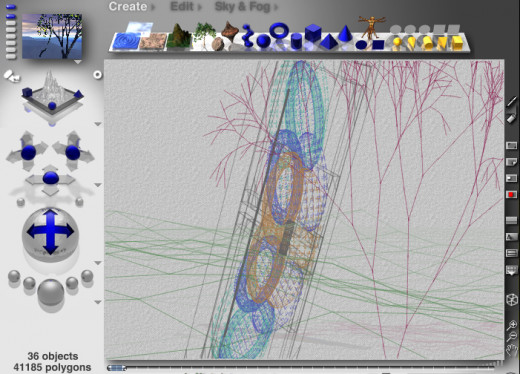520x374 pixels.
Task: Add a terrain mountain object
Action: point(179,36)
